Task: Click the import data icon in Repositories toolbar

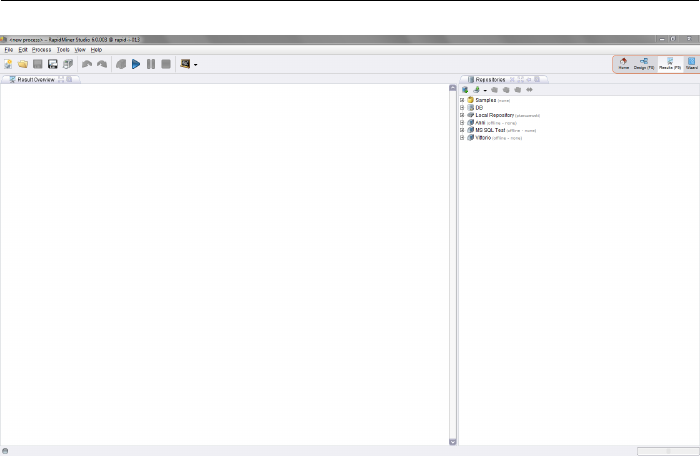Action: (476, 90)
